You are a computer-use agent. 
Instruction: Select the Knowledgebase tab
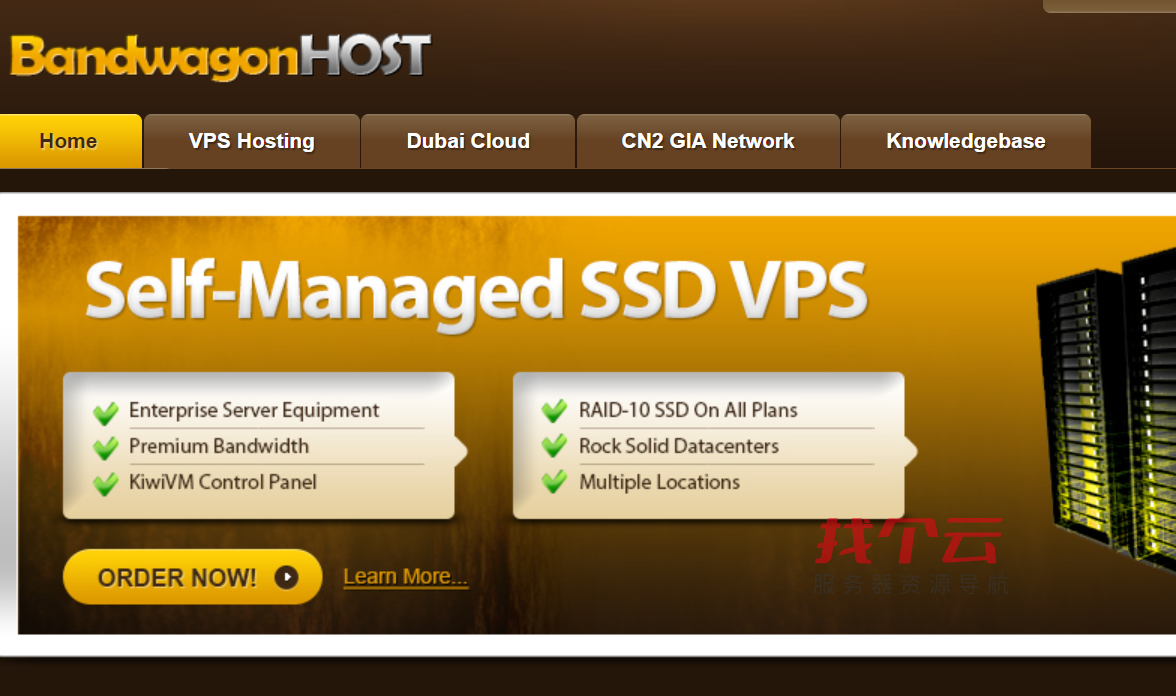[966, 141]
